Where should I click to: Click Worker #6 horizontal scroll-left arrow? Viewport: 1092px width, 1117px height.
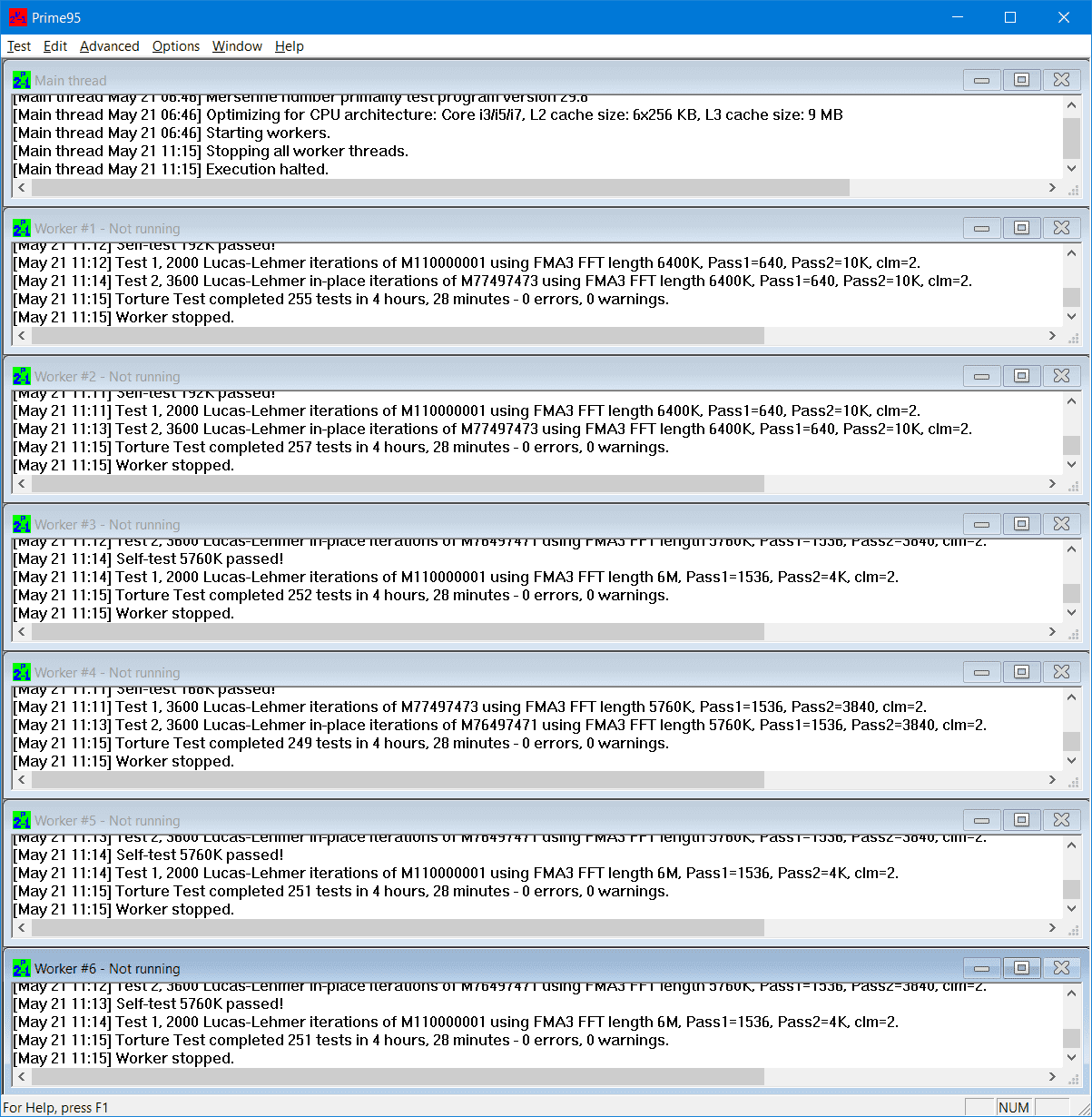pyautogui.click(x=22, y=1077)
